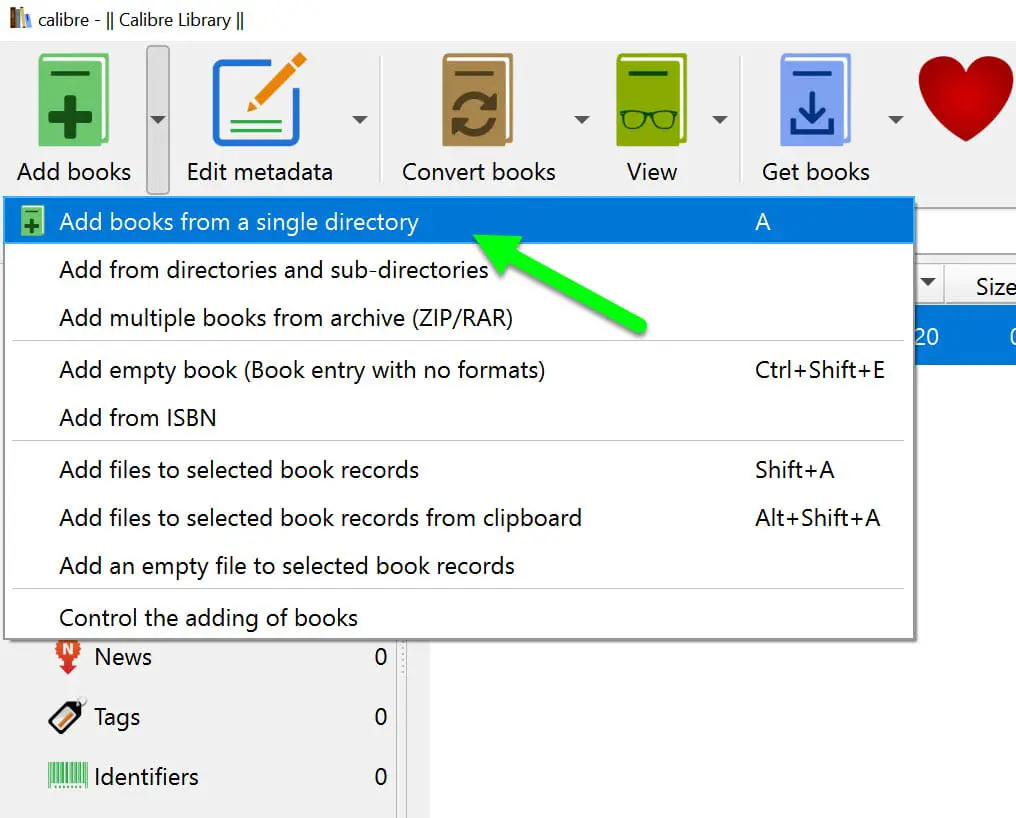Open the View book icon
The image size is (1016, 818).
pos(651,102)
